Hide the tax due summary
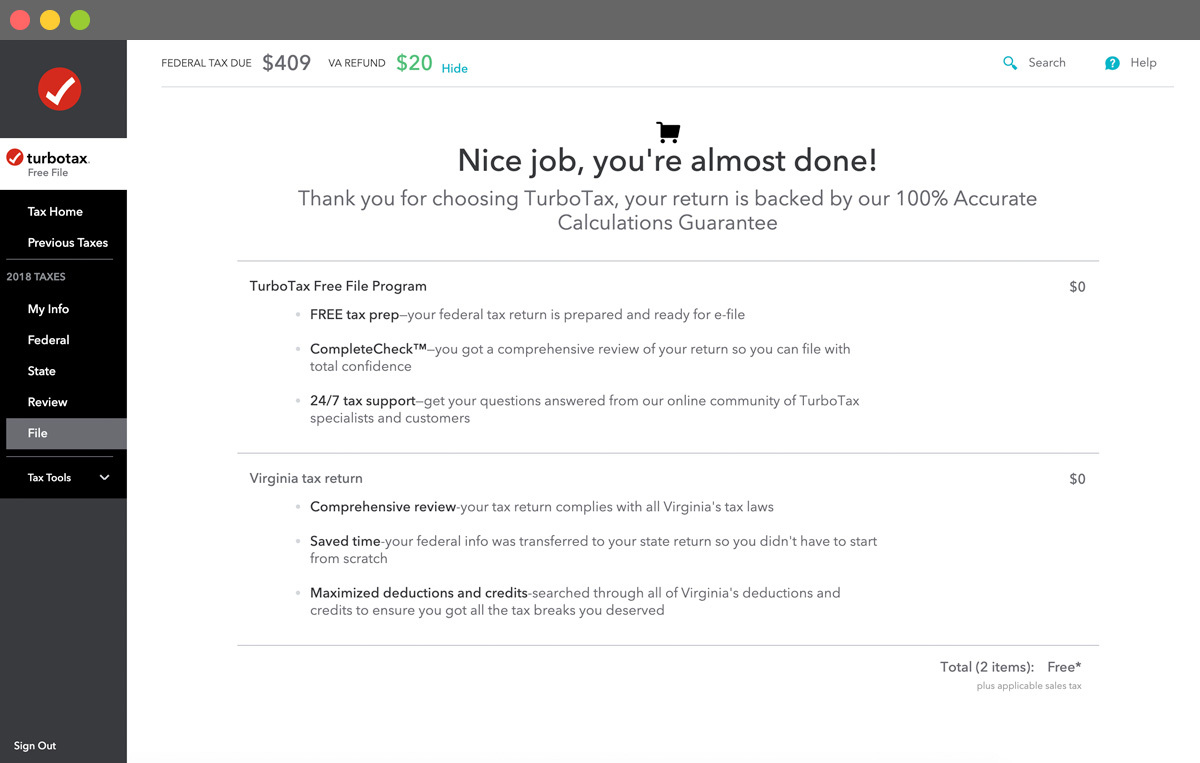Screen dimensions: 1200x763 pos(455,68)
